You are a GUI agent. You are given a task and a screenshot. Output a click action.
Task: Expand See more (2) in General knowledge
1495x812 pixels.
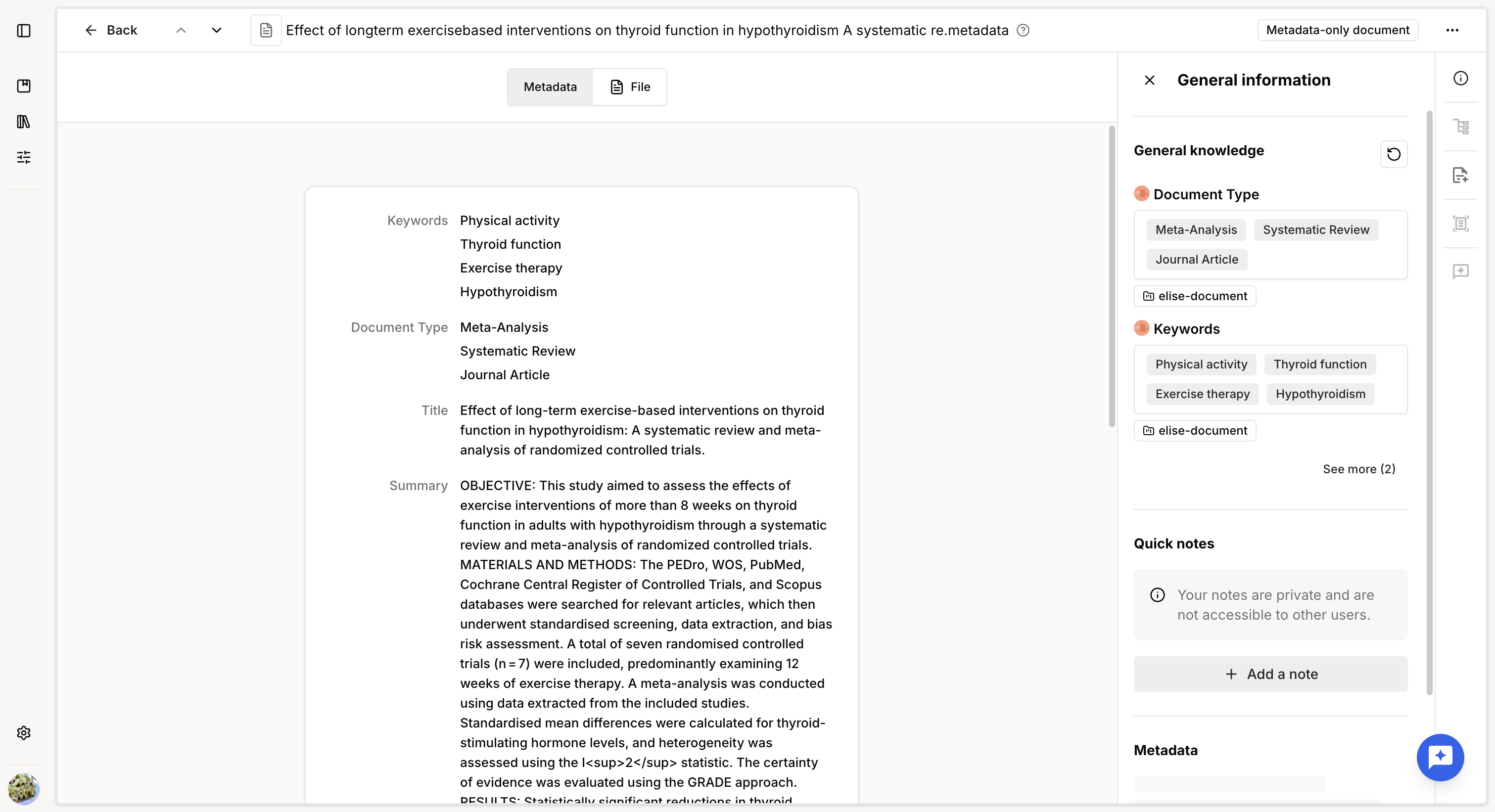tap(1358, 469)
